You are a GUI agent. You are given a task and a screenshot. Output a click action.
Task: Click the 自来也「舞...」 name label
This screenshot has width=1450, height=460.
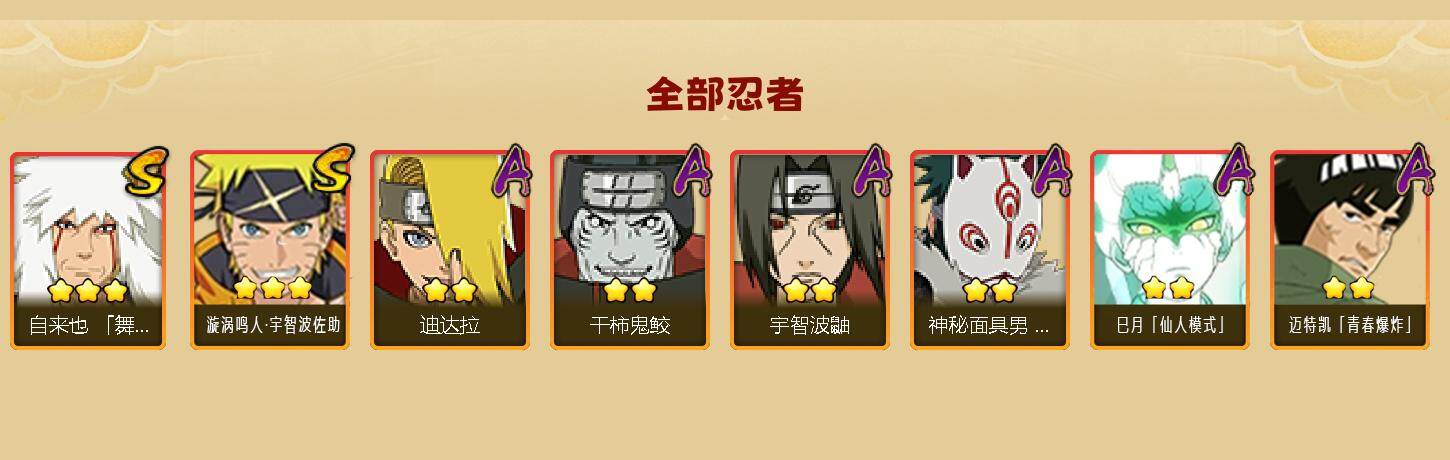click(x=89, y=326)
